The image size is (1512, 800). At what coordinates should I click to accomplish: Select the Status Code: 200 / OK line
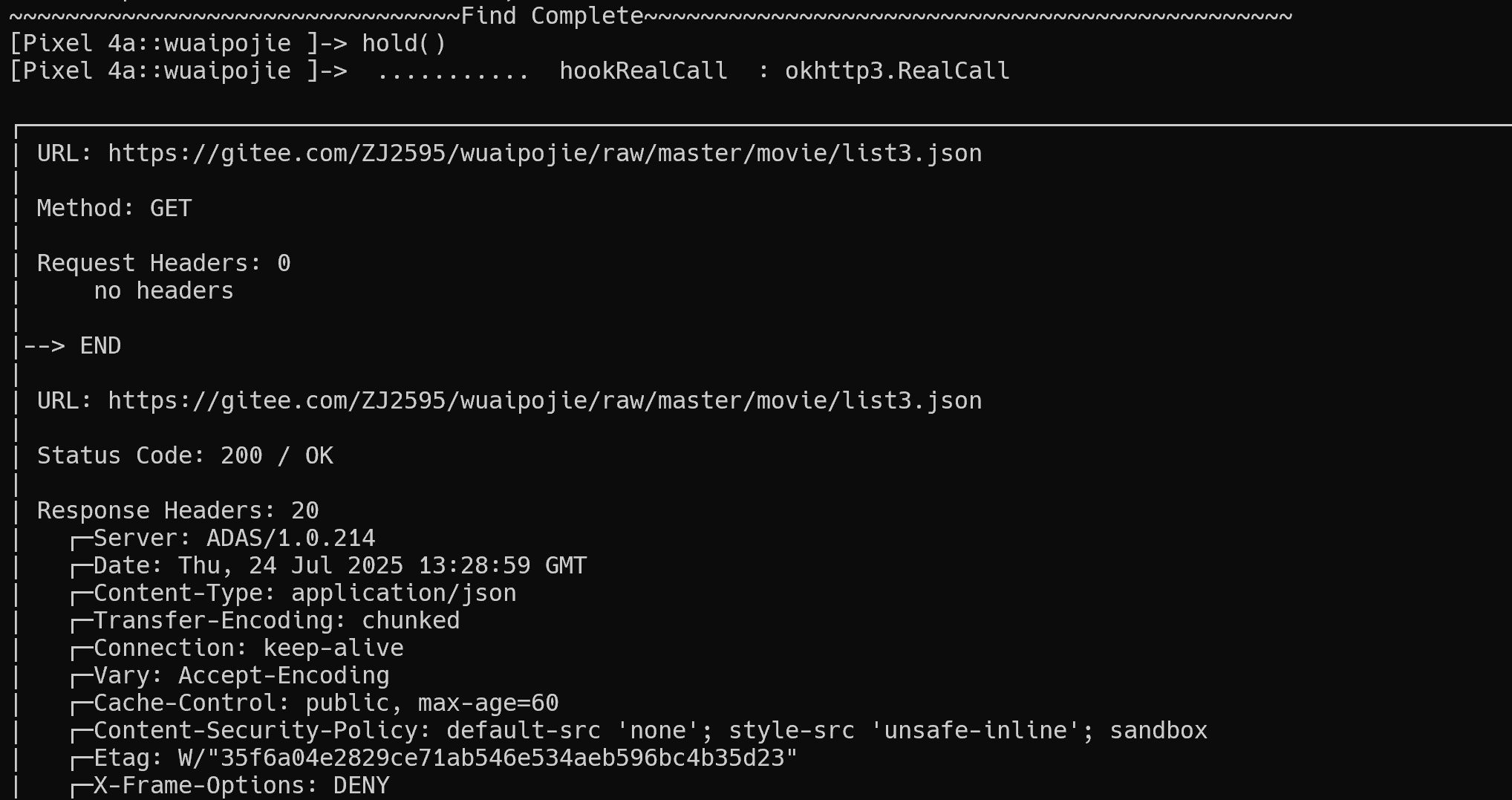(185, 456)
